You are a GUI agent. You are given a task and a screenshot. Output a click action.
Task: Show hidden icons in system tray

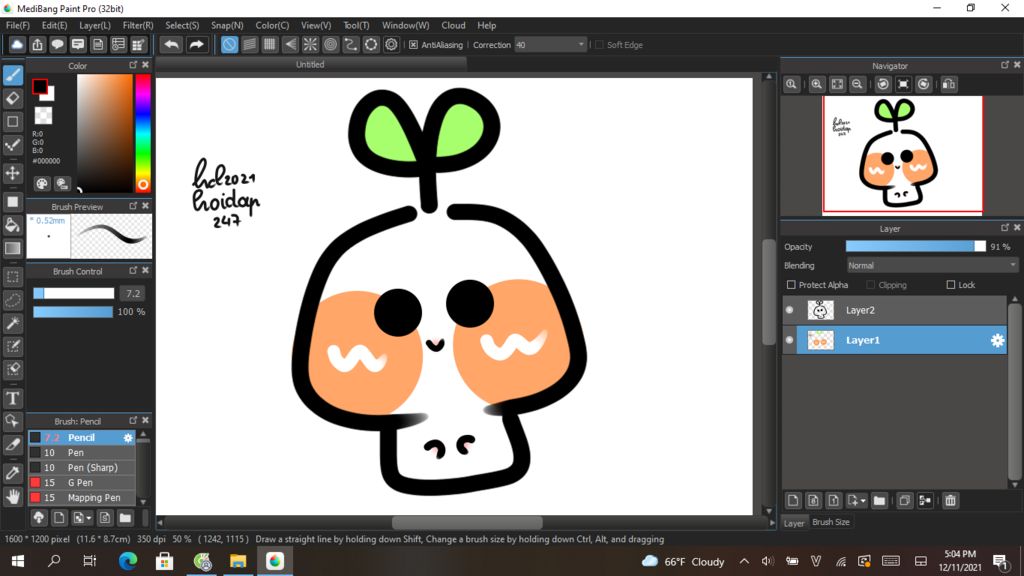[744, 561]
